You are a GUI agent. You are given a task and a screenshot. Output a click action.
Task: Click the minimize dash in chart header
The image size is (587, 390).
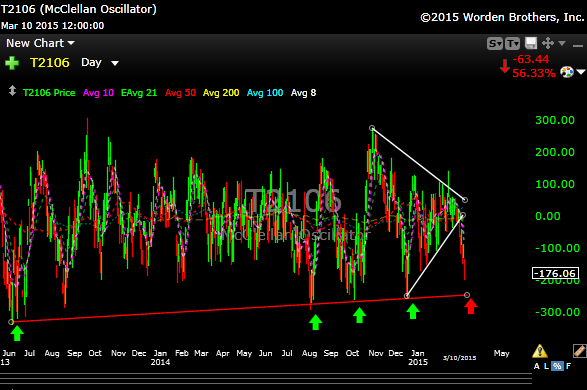578,46
